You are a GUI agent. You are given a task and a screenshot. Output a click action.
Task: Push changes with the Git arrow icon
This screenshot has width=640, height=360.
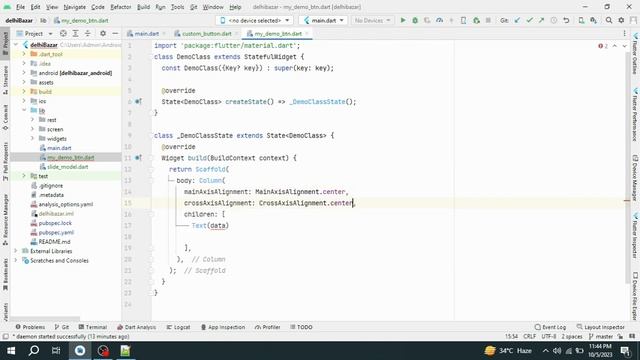(541, 20)
